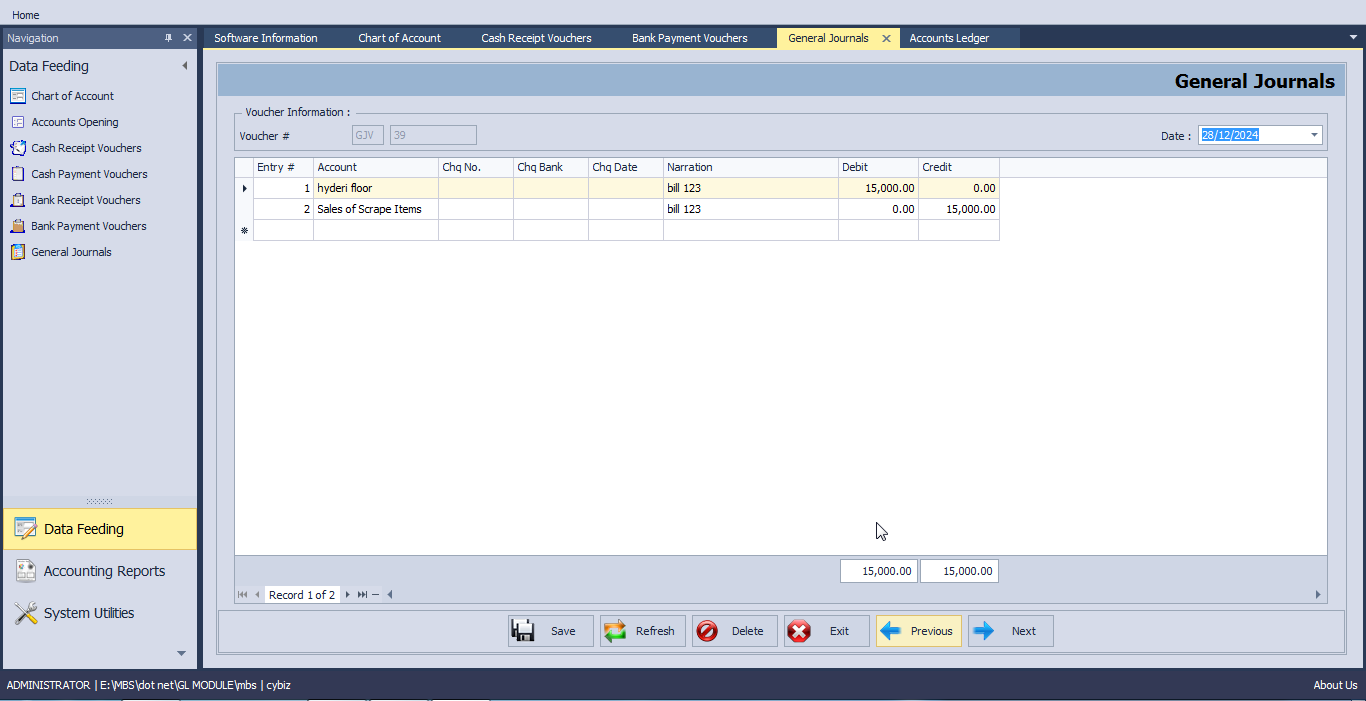Screen dimensions: 1366x701
Task: Jump to first record in navigator
Action: point(242,595)
